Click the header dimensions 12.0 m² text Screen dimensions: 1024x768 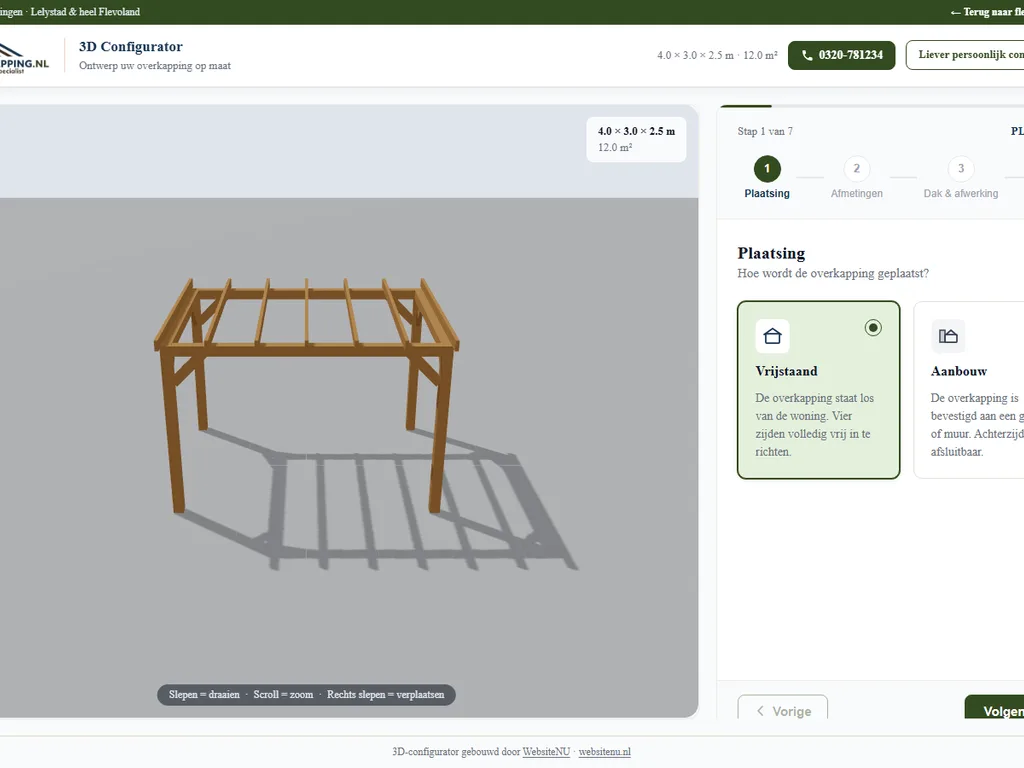click(x=760, y=56)
